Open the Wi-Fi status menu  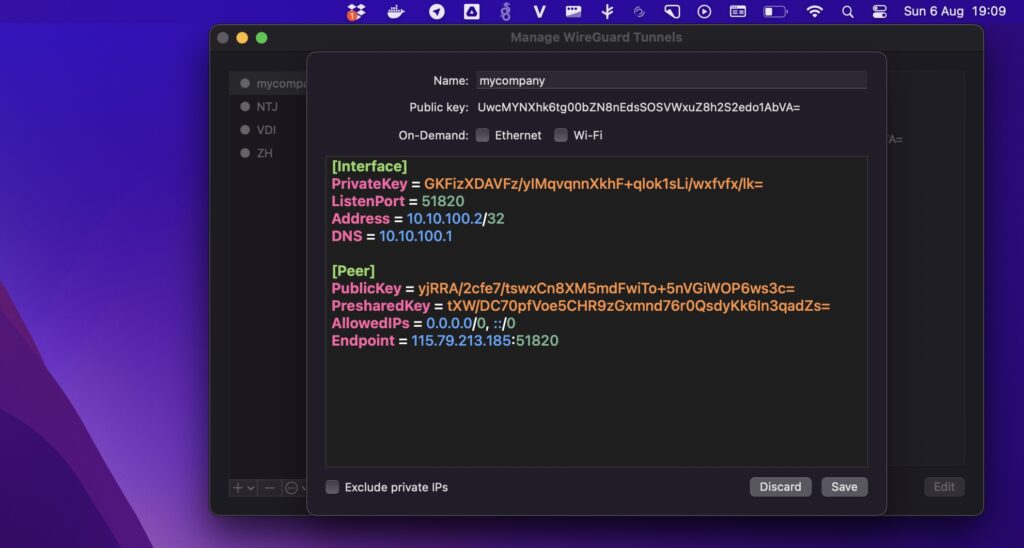click(814, 11)
